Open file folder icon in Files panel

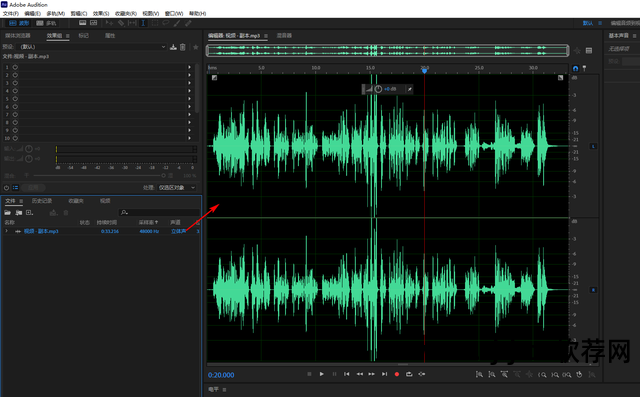7,213
